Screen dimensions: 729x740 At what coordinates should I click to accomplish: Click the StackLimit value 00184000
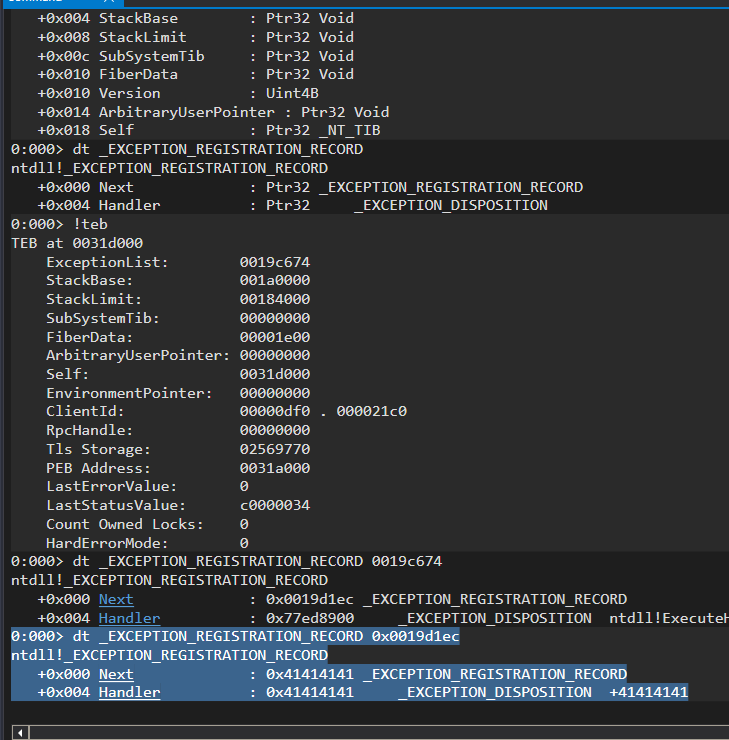(274, 299)
